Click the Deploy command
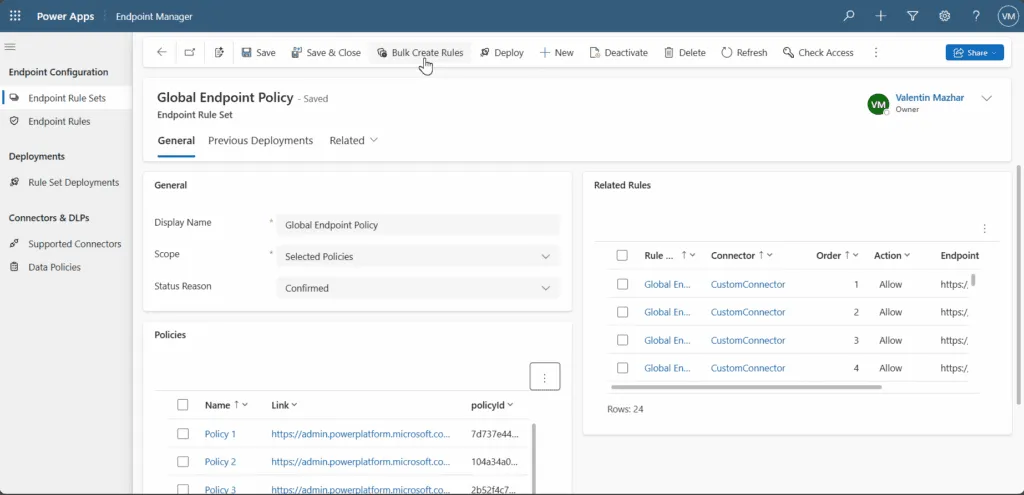 (502, 53)
